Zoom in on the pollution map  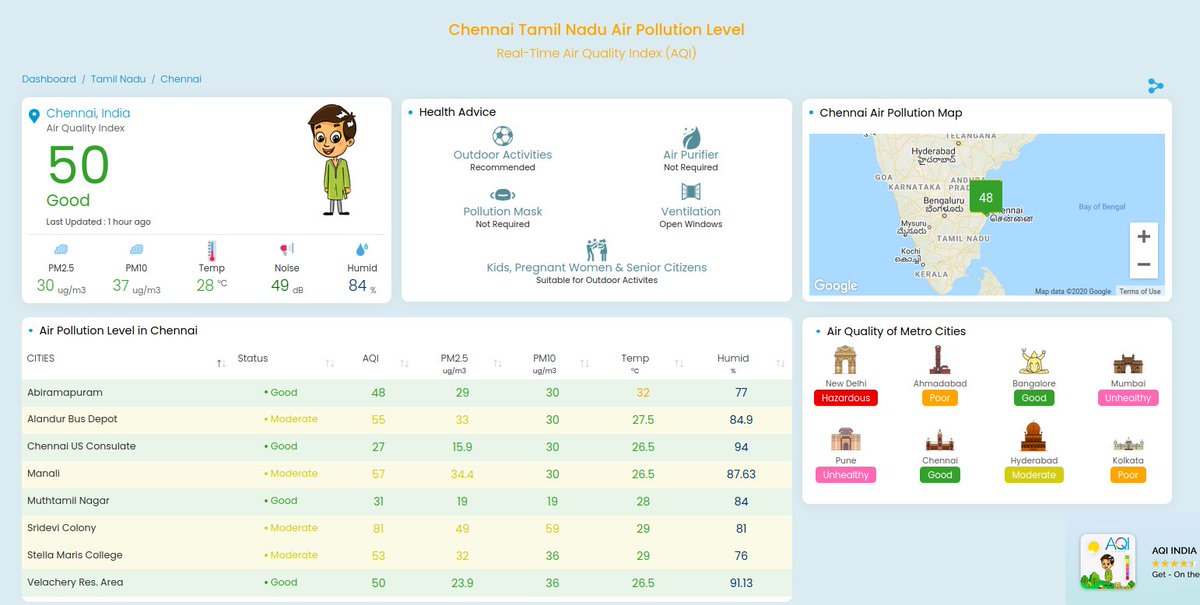pyautogui.click(x=1144, y=237)
